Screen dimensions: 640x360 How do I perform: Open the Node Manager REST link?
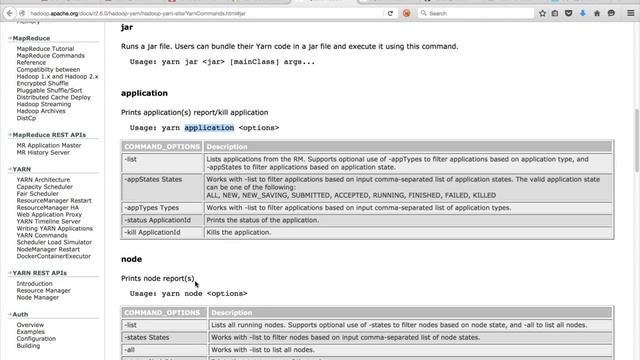click(38, 297)
